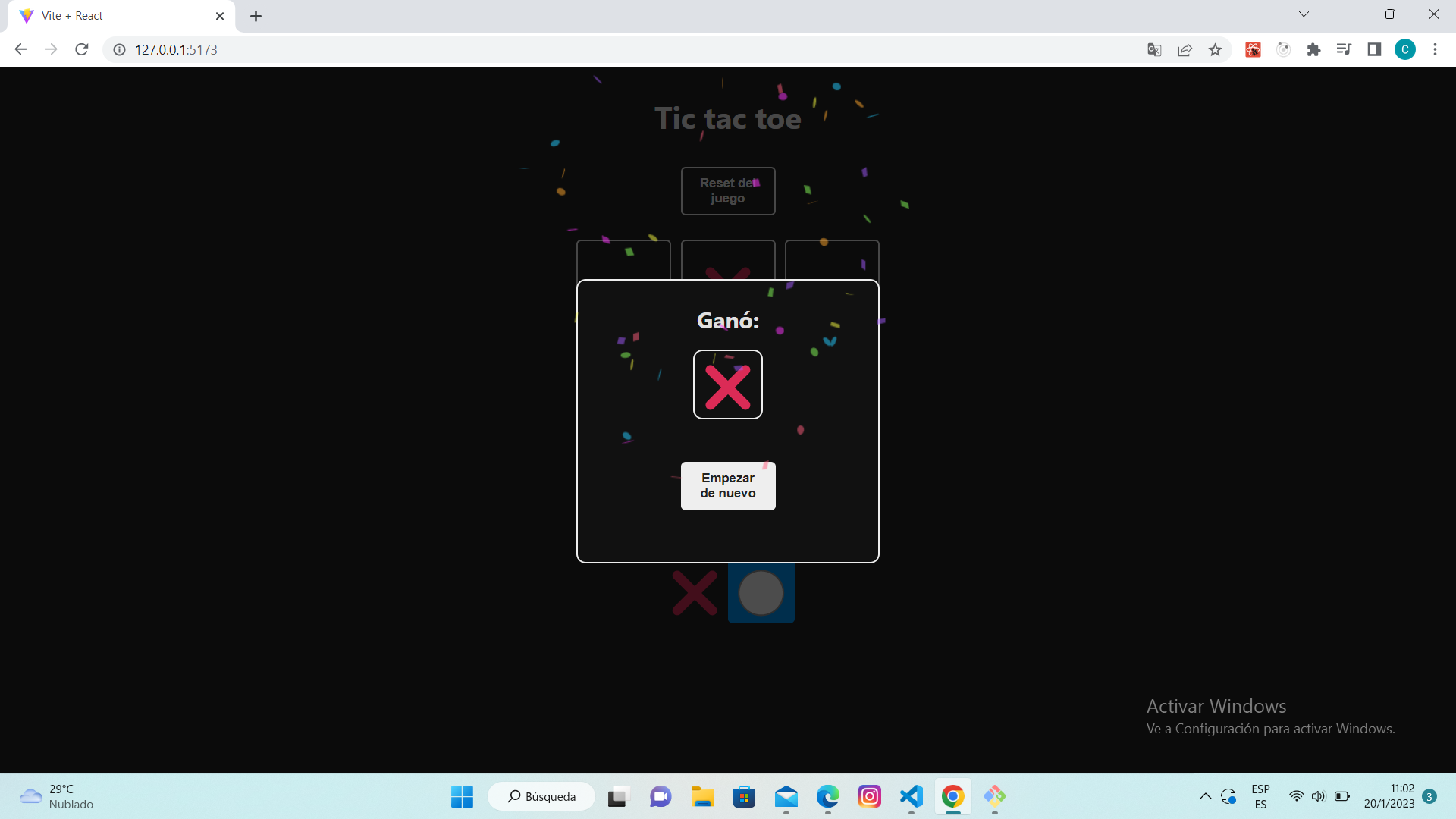1456x819 pixels.
Task: Open the tab search chevron menu
Action: click(x=1304, y=14)
